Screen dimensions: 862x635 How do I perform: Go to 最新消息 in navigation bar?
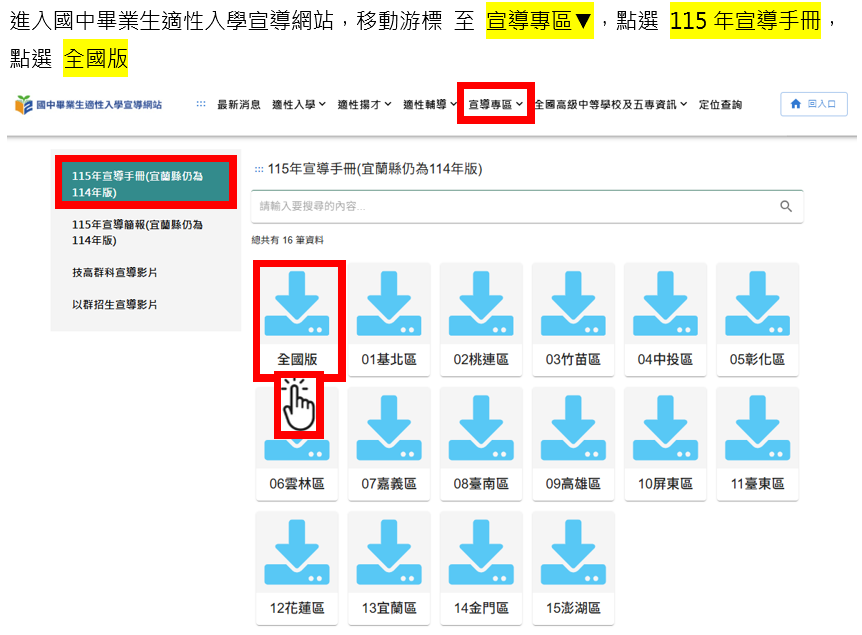point(239,104)
